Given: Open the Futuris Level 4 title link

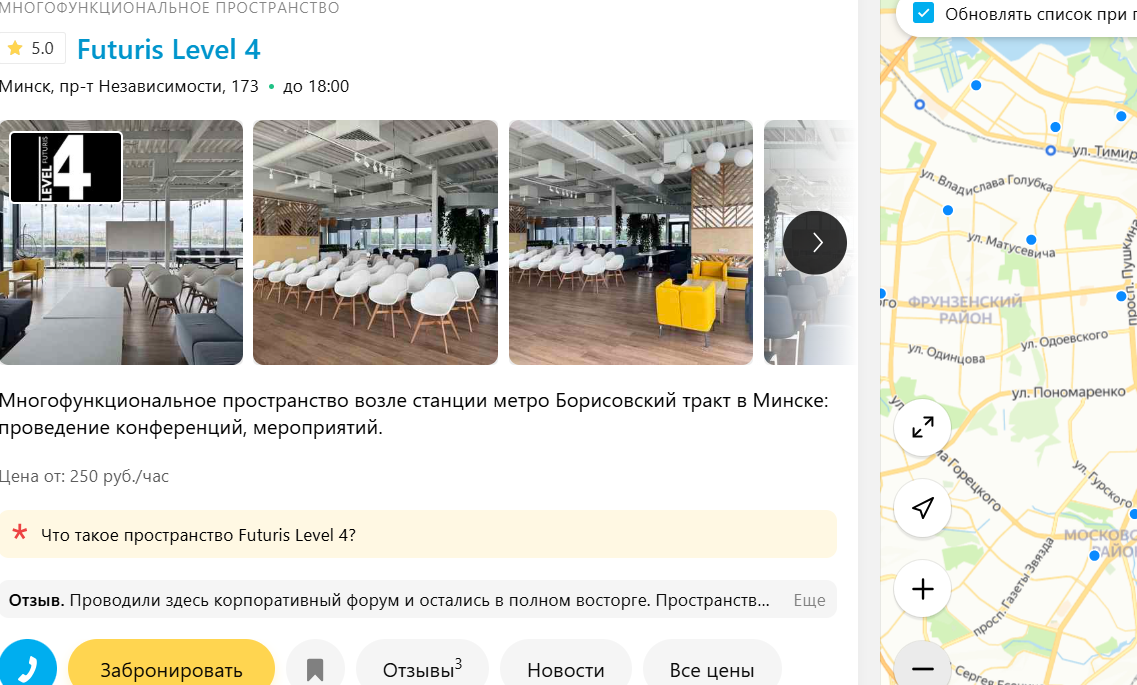Looking at the screenshot, I should 168,49.
